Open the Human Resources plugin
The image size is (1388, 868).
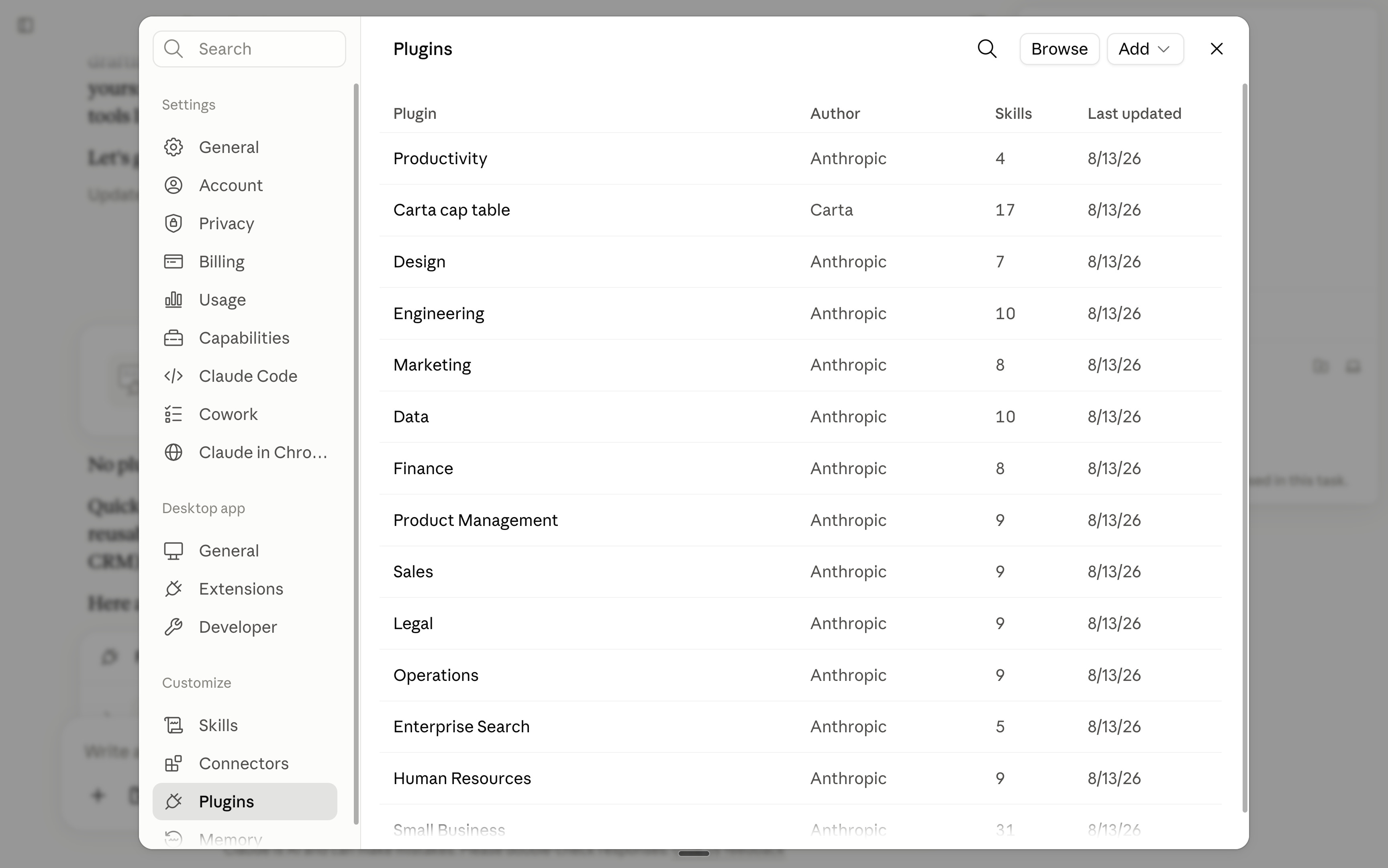[800, 778]
